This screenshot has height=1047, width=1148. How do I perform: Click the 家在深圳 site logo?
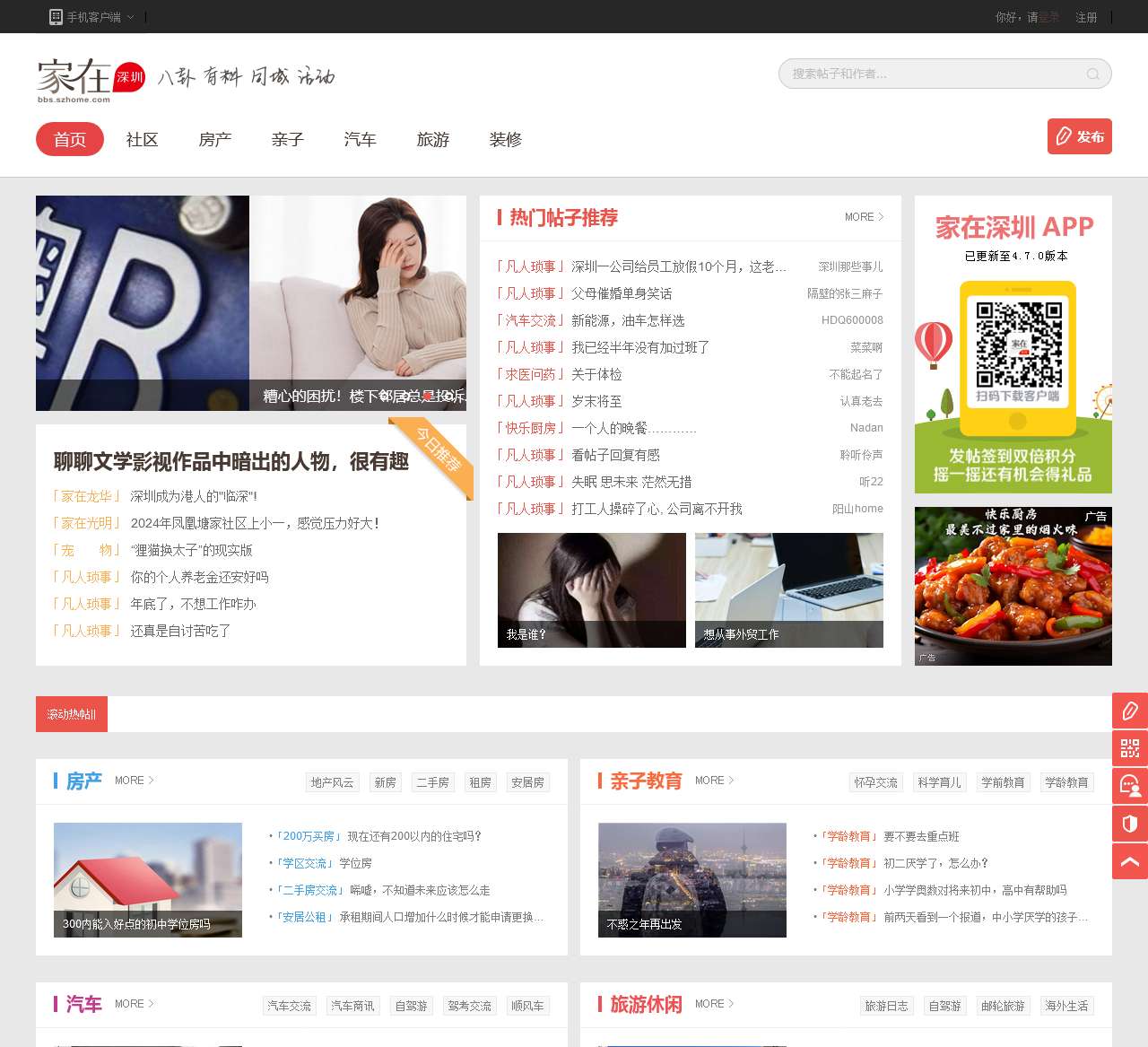click(91, 79)
